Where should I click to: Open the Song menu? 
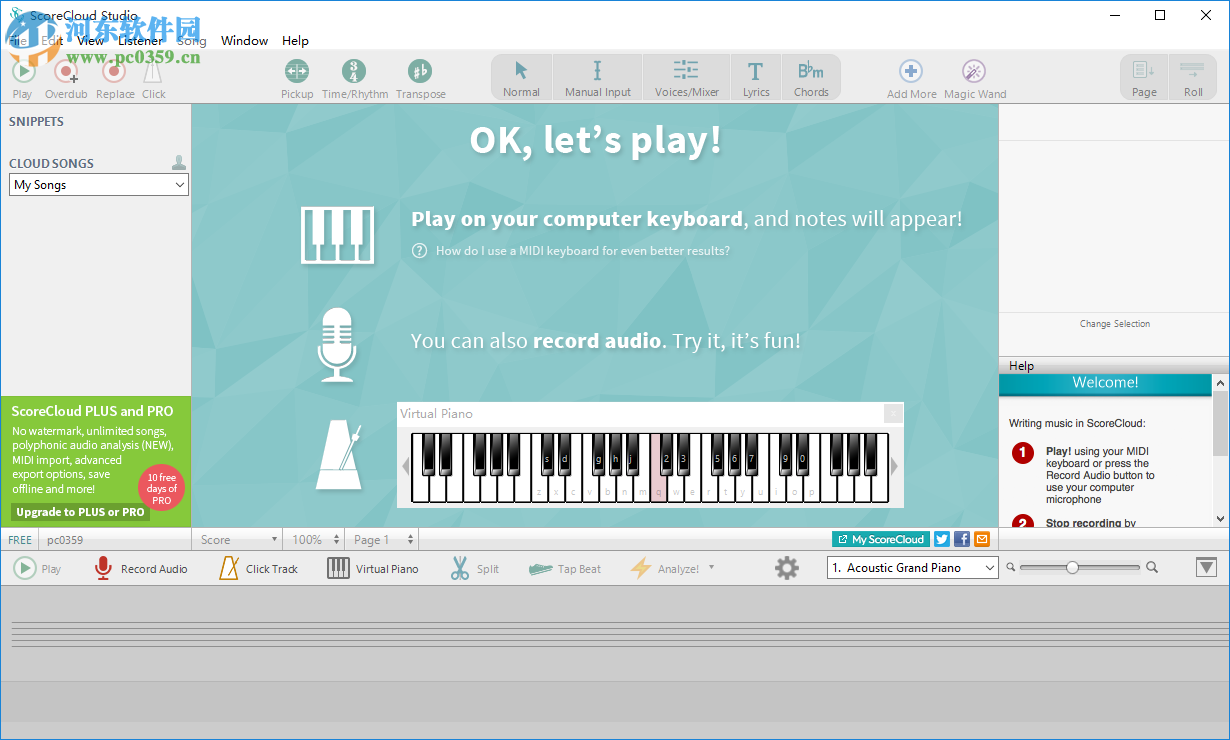[191, 40]
